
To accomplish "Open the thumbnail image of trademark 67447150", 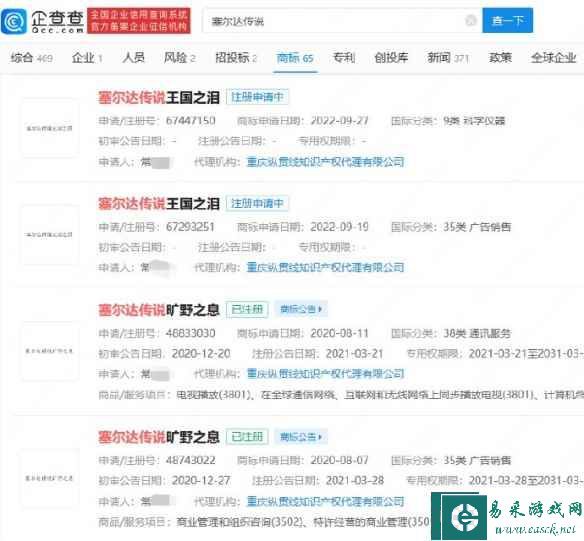I will 50,128.
